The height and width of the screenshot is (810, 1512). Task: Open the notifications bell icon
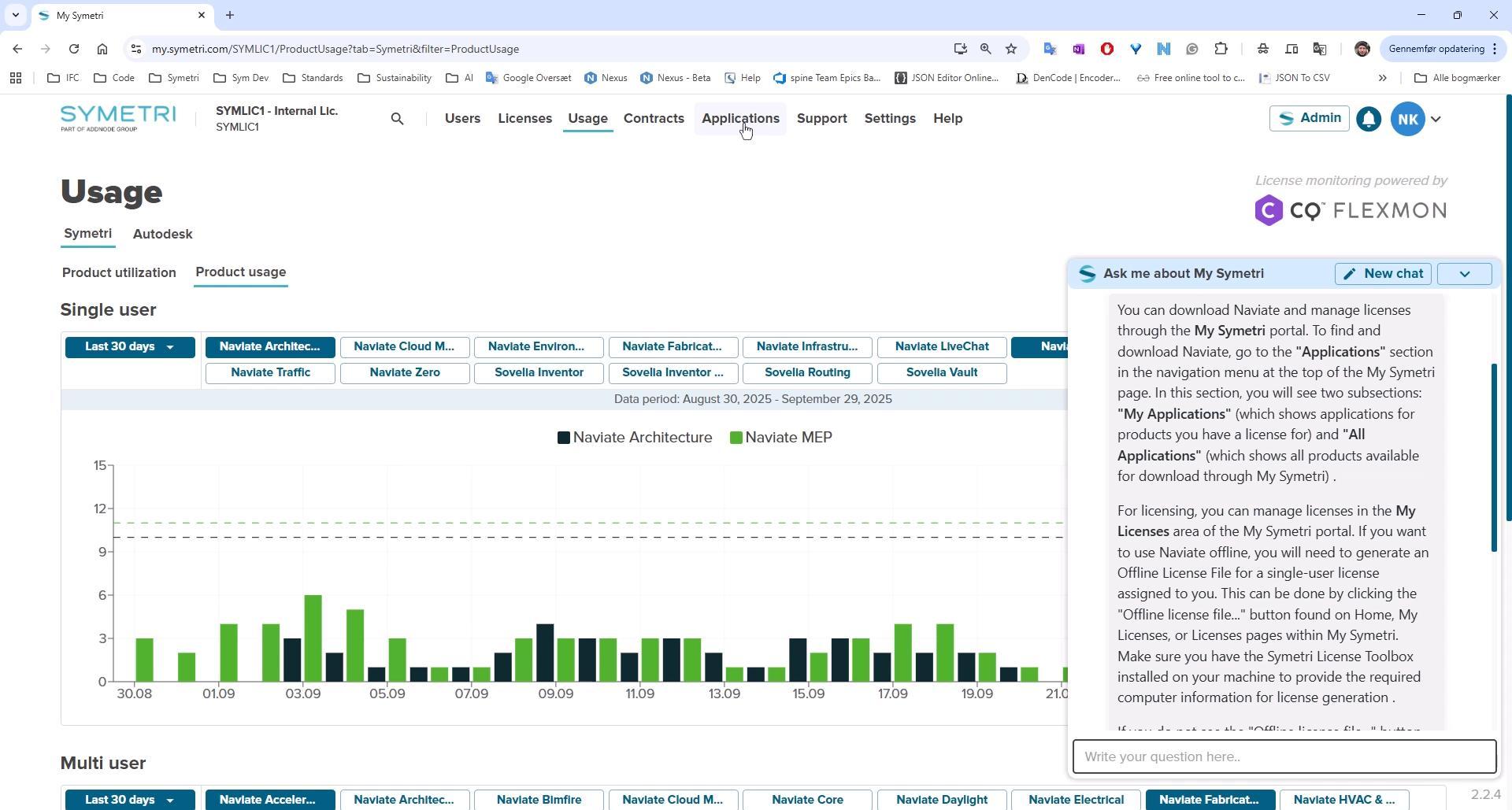pos(1369,119)
